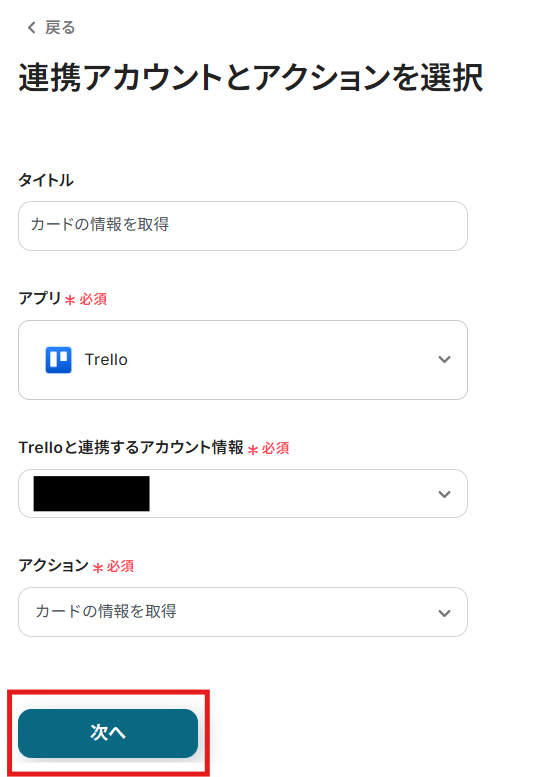Click the アクション field label
This screenshot has height=777, width=538.
click(54, 565)
